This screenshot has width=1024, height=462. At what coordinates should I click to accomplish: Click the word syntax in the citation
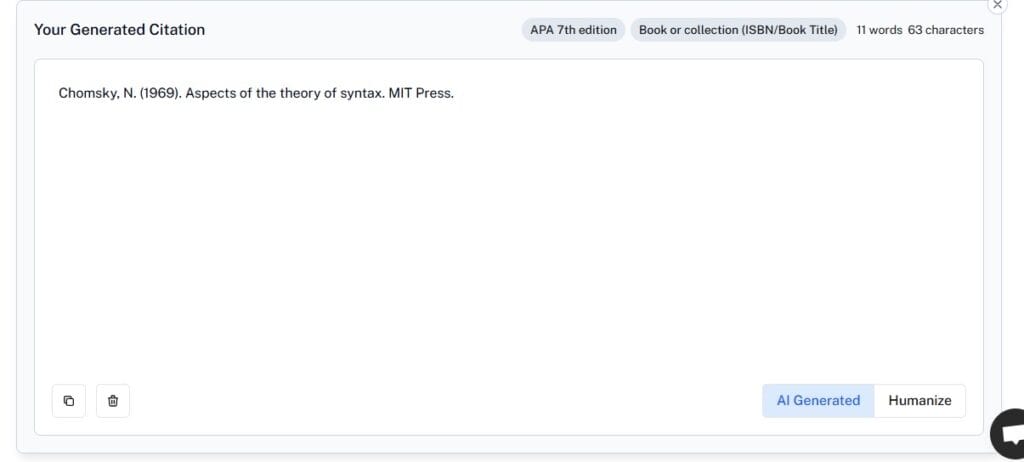(x=361, y=94)
